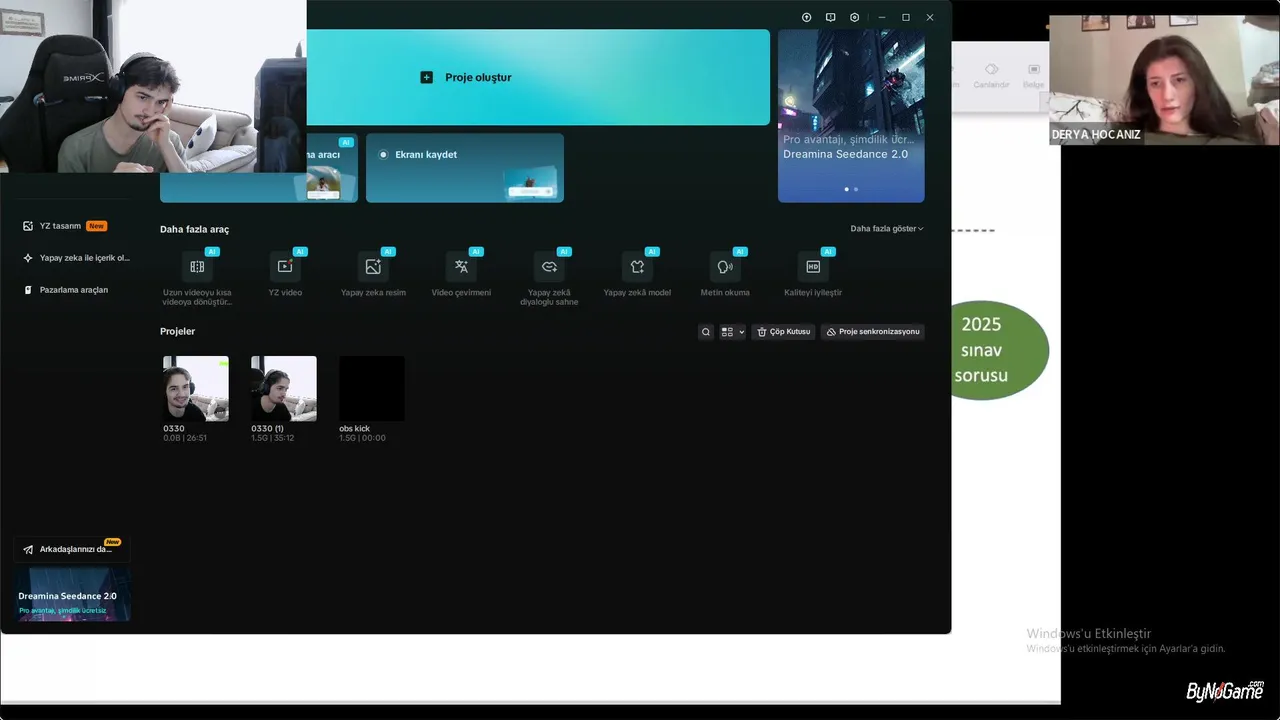The width and height of the screenshot is (1280, 720).
Task: Click the 1.5G | 35:12 project info text
Action: pyautogui.click(x=272, y=438)
